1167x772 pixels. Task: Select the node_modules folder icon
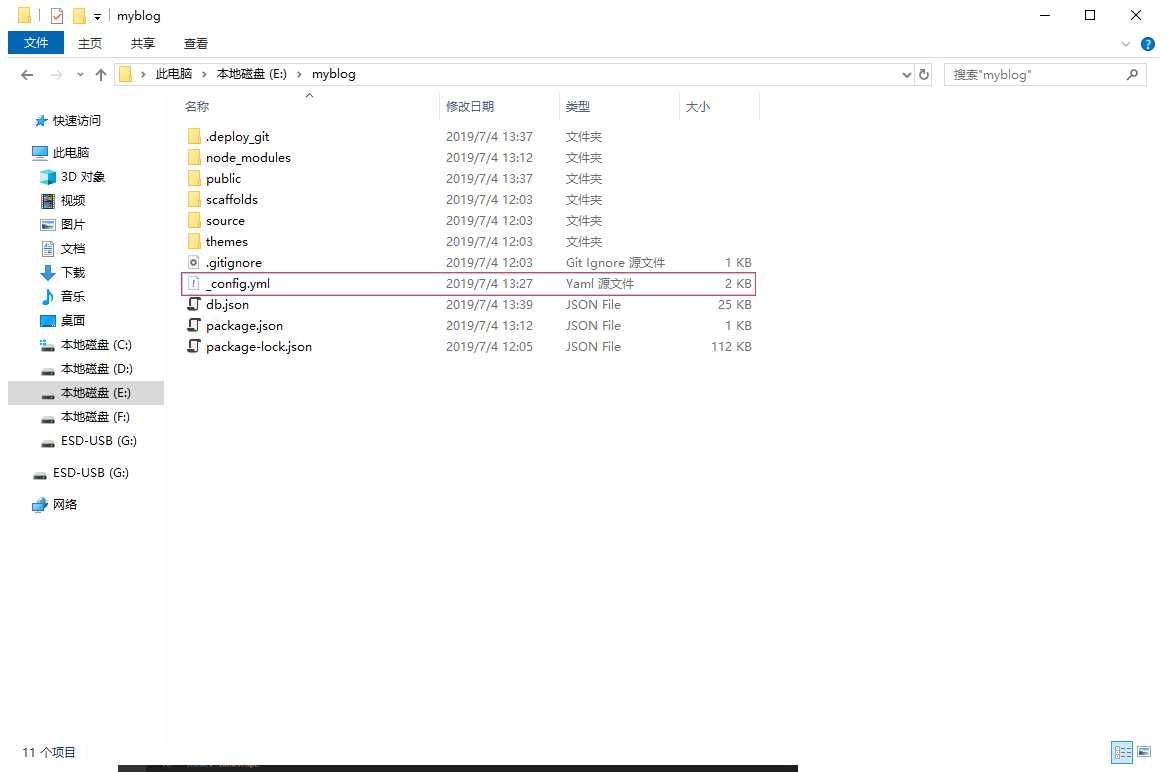coord(194,158)
